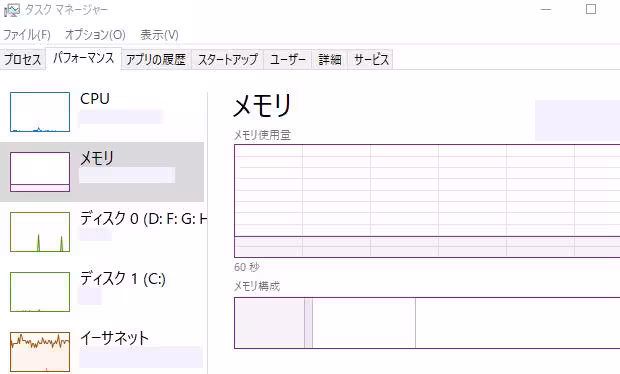
Task: Open the 詳細 tab
Action: 330,60
